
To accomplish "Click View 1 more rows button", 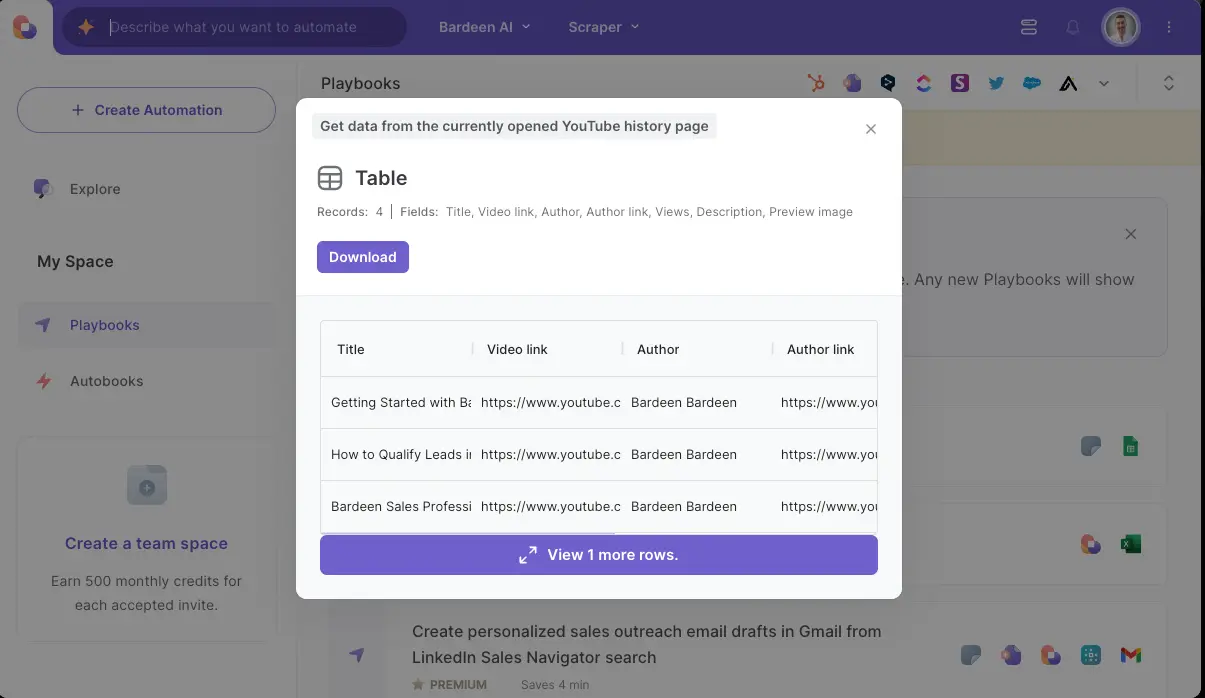I will coord(599,555).
